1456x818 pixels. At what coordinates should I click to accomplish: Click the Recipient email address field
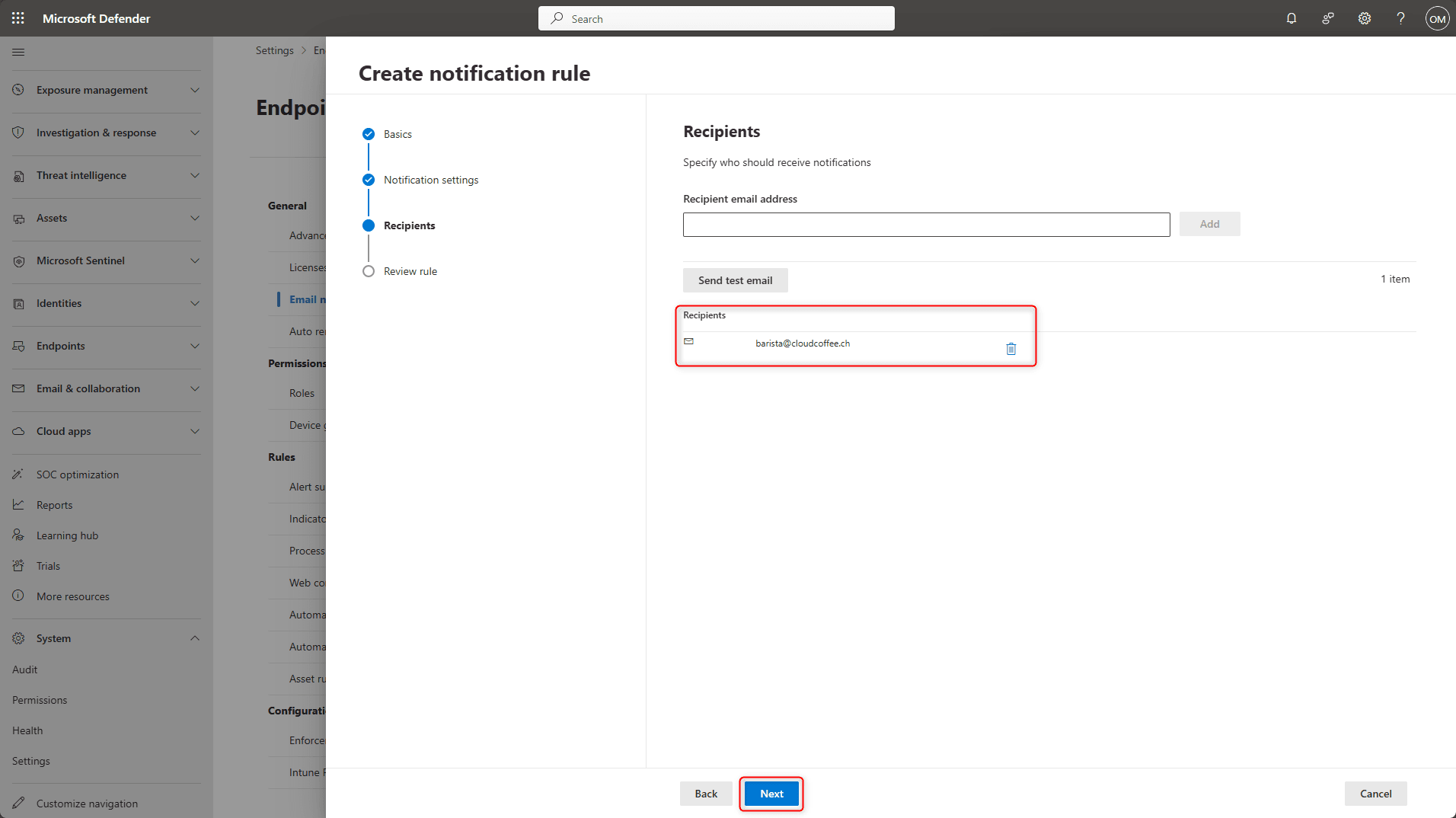click(x=926, y=225)
